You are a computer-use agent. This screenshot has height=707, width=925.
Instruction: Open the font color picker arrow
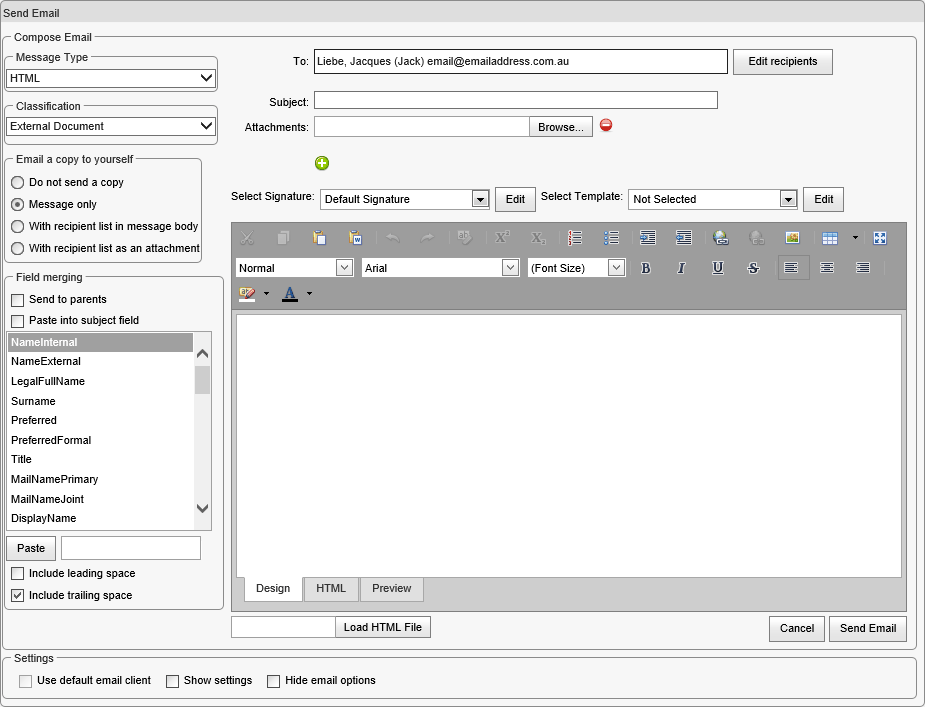point(309,293)
